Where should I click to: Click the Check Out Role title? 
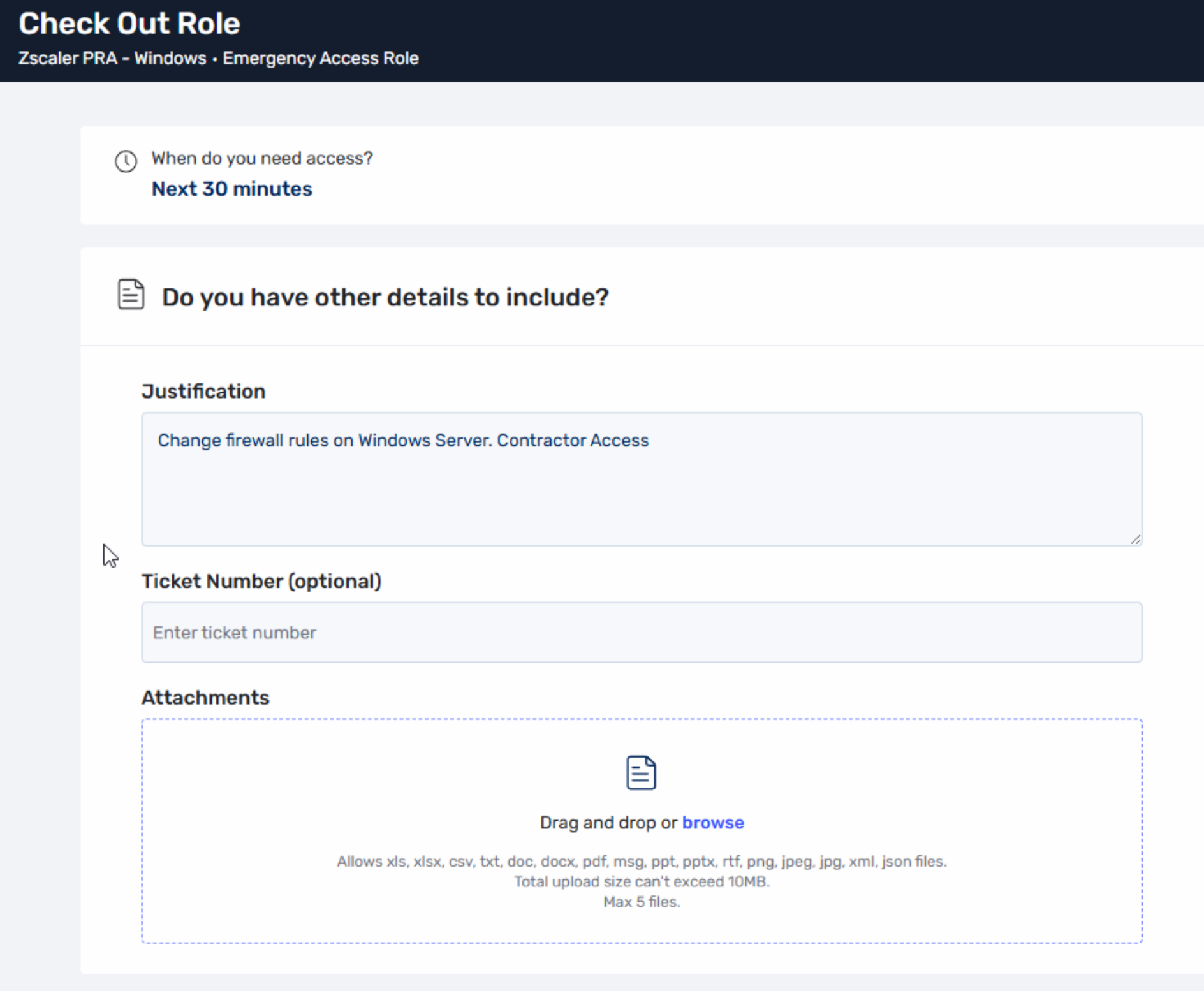[x=129, y=24]
